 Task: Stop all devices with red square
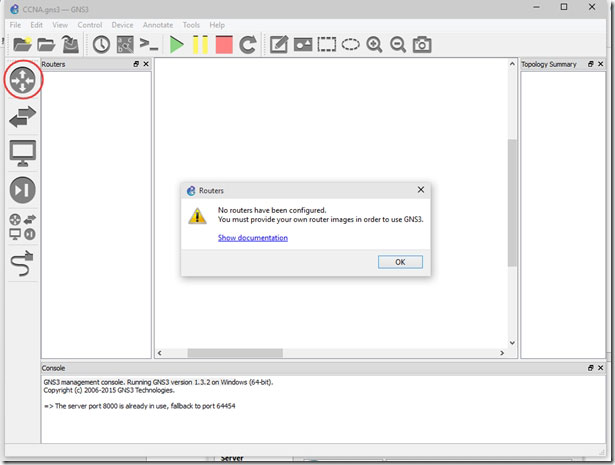pyautogui.click(x=224, y=44)
